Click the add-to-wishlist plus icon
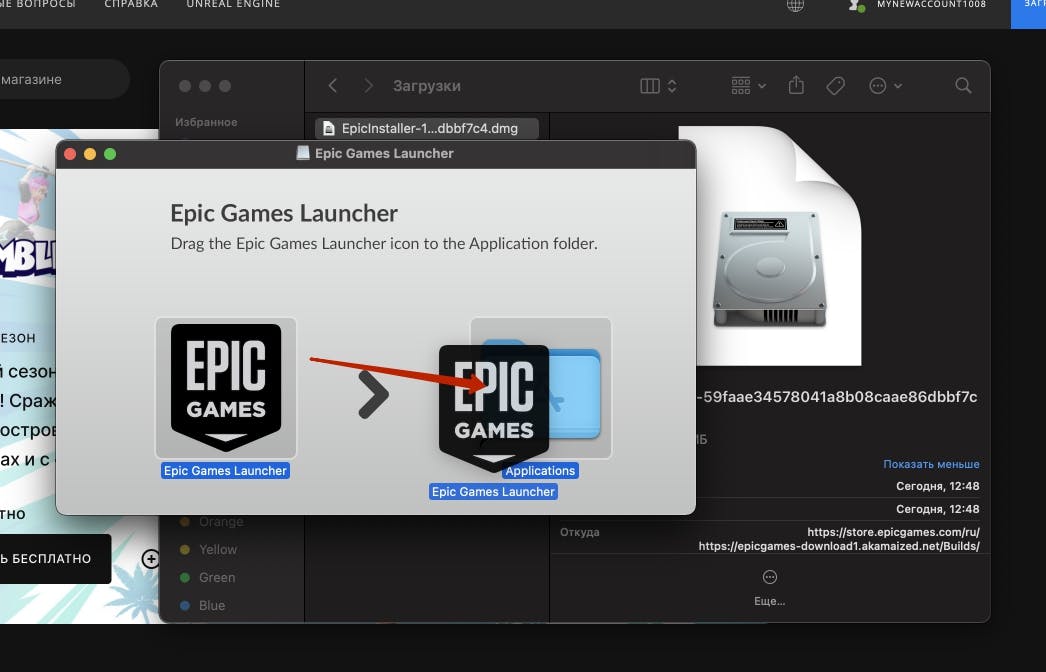The width and height of the screenshot is (1046, 672). (x=151, y=559)
